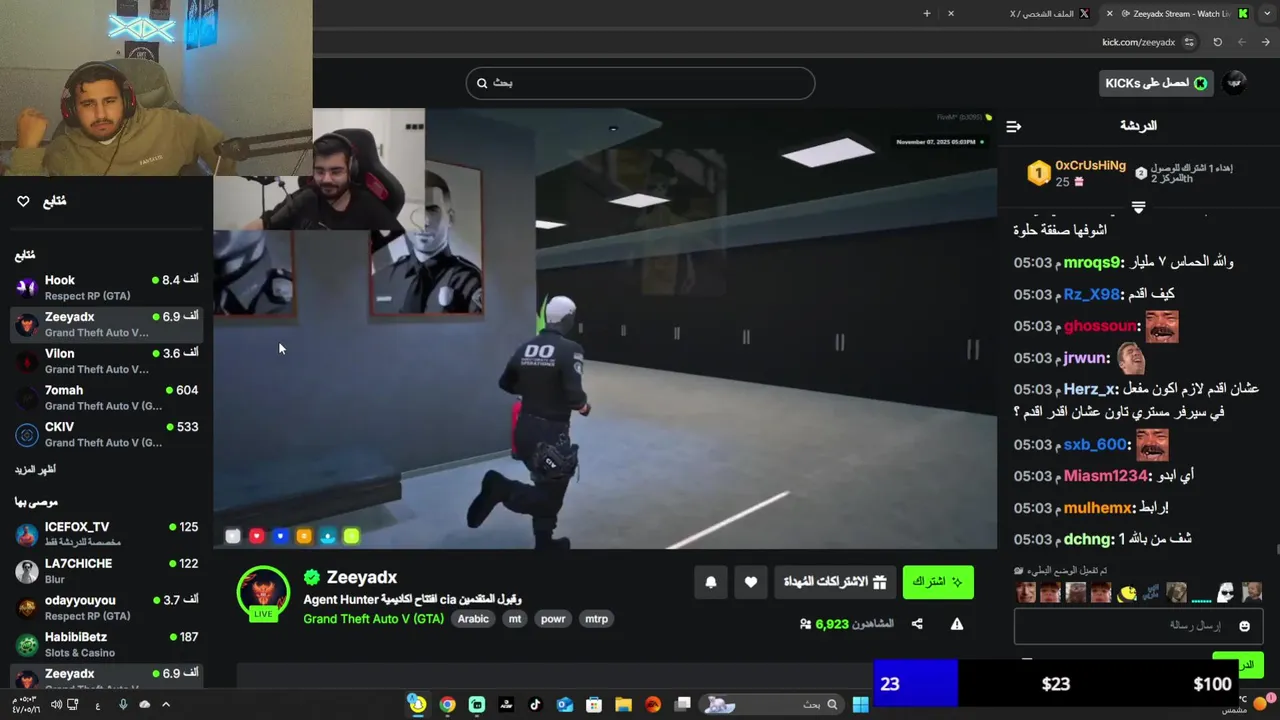Viewport: 1280px width, 720px height.
Task: Open TikTok from the taskbar
Action: pyautogui.click(x=535, y=704)
